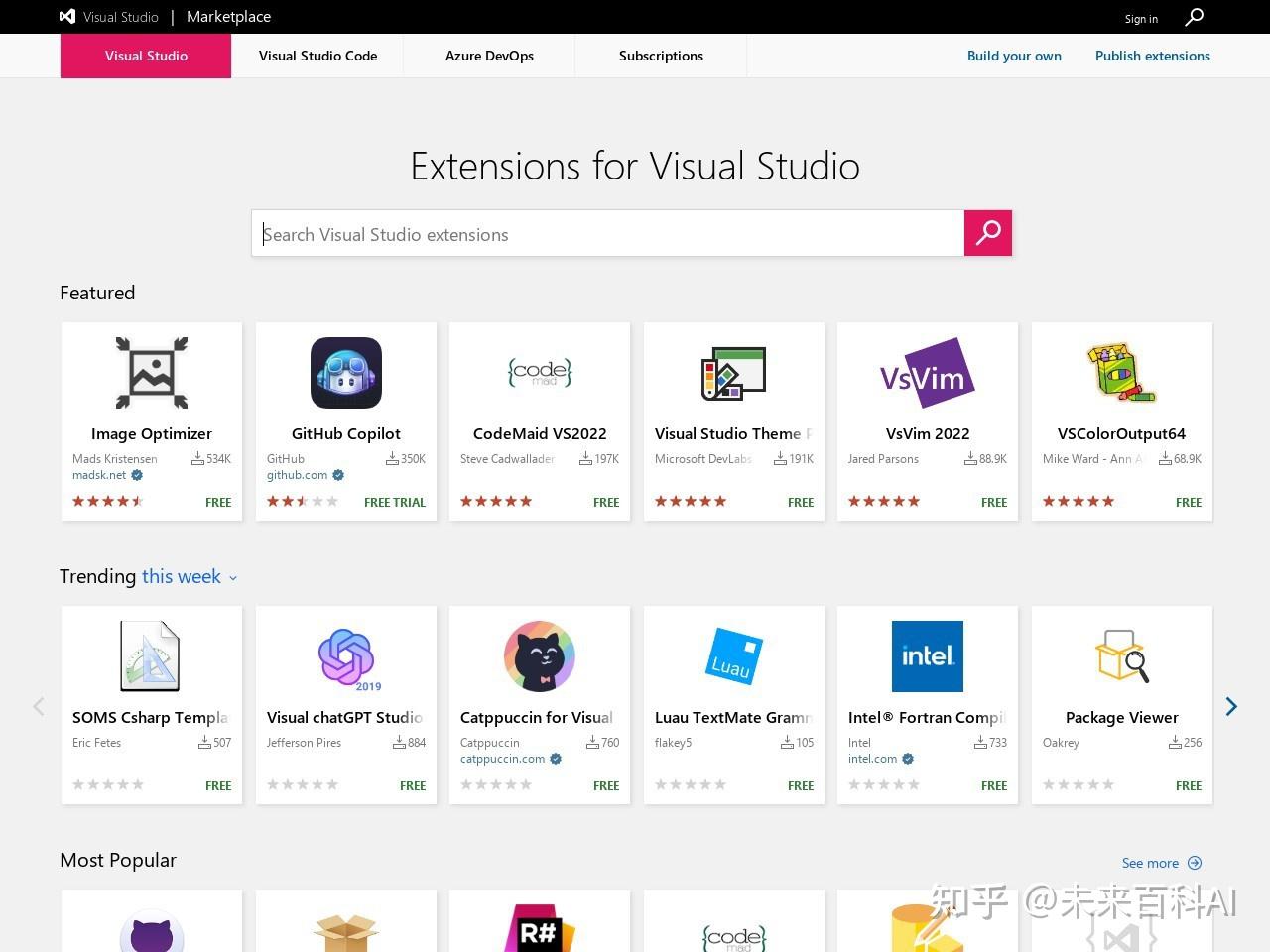This screenshot has height=952, width=1270.
Task: Open the SOMS Csharp Template icon
Action: pos(150,656)
